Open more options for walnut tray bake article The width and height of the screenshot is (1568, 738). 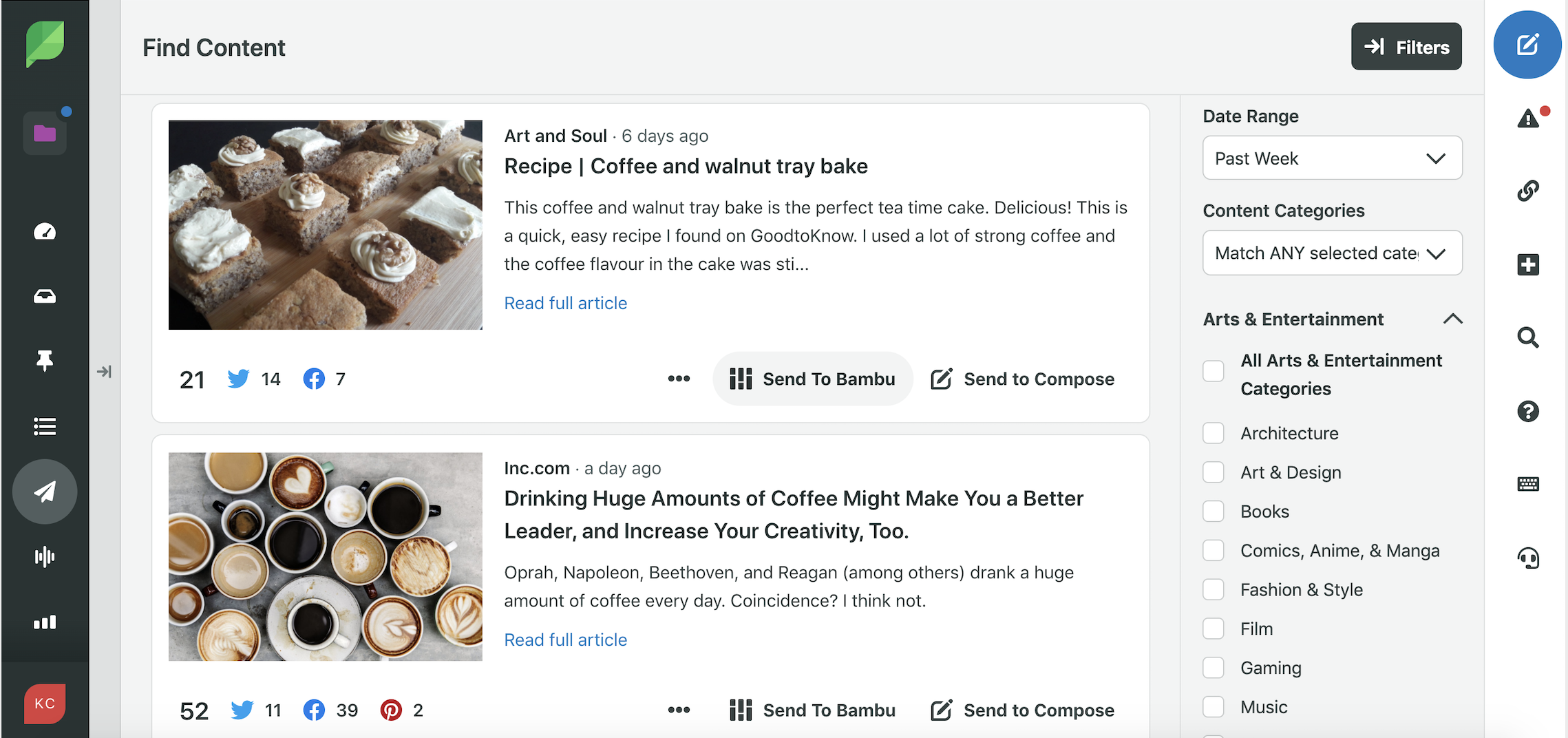click(679, 379)
